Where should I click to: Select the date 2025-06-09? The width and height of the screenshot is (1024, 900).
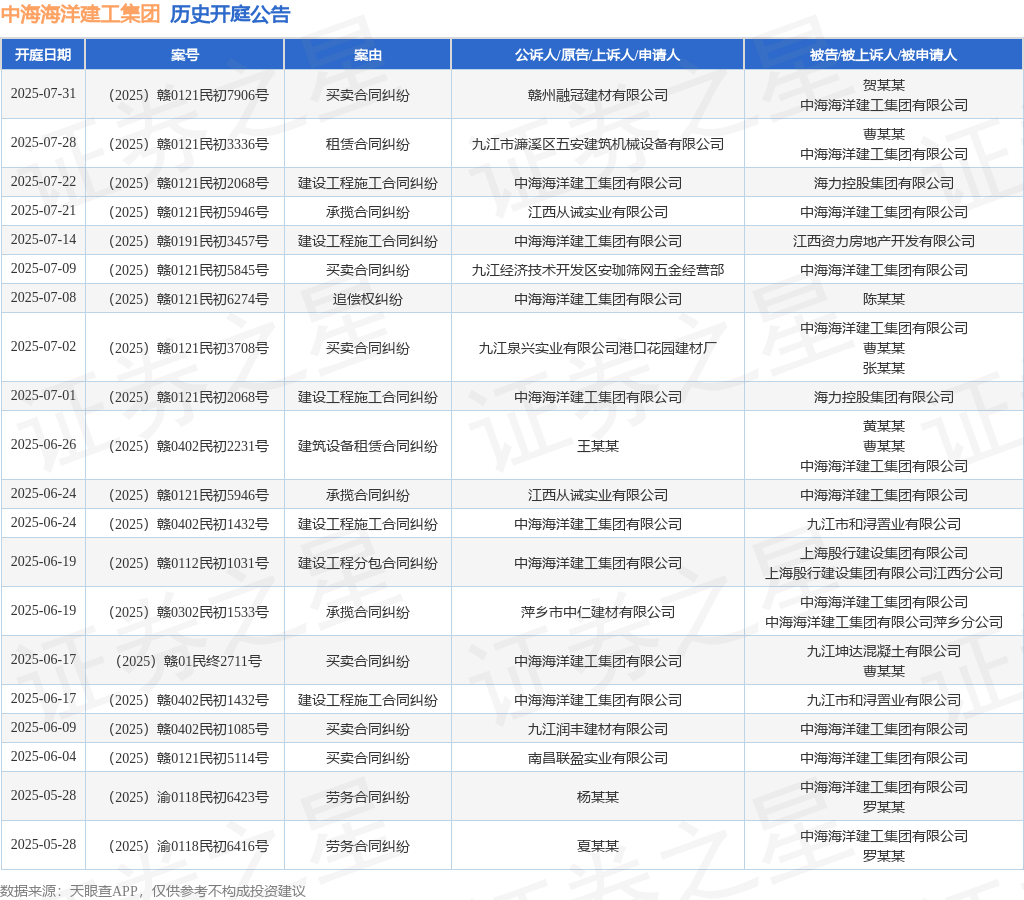[43, 727]
